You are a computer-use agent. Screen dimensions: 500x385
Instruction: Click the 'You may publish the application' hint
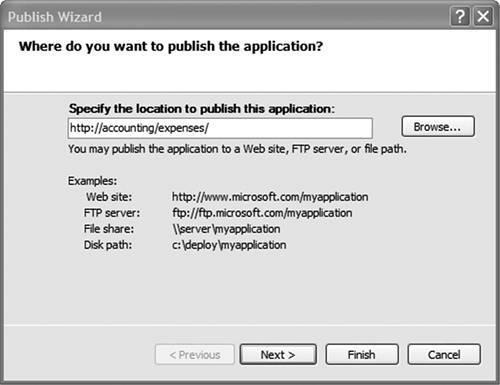[x=237, y=149]
